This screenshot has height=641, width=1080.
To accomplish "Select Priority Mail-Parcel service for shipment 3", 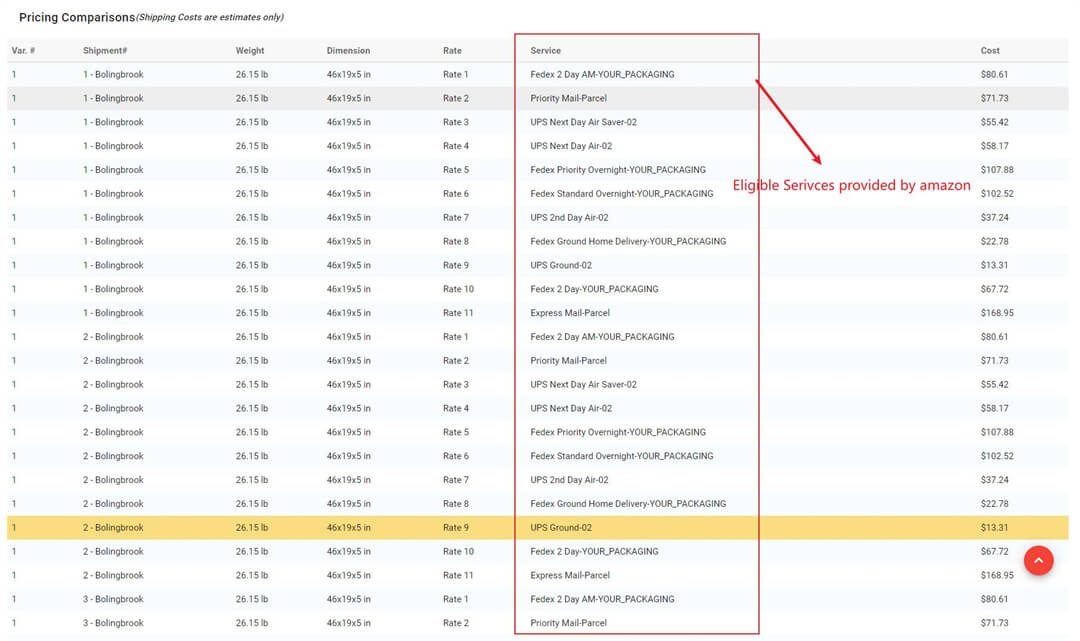I will 569,624.
